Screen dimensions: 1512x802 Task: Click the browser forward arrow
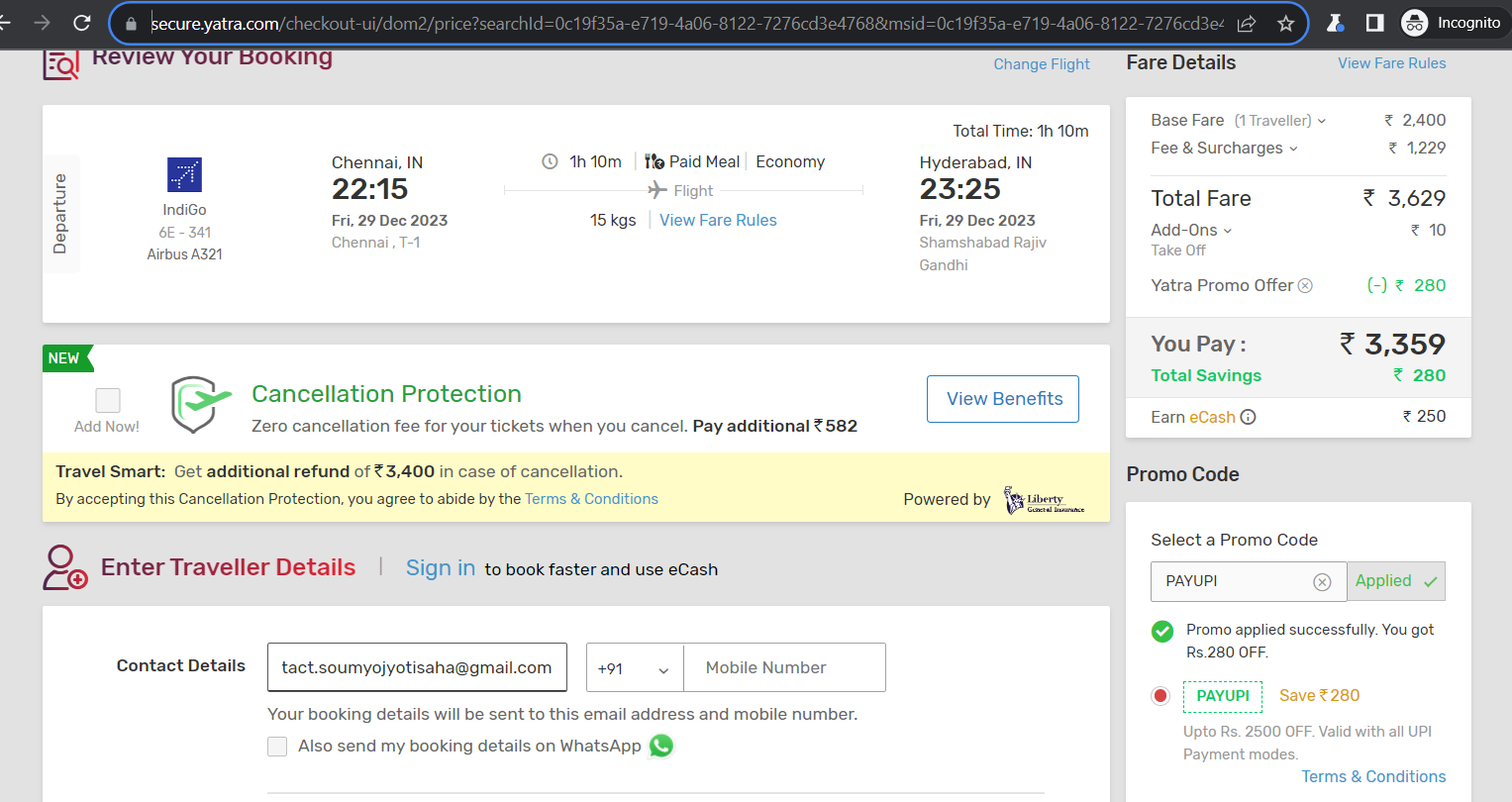click(42, 22)
